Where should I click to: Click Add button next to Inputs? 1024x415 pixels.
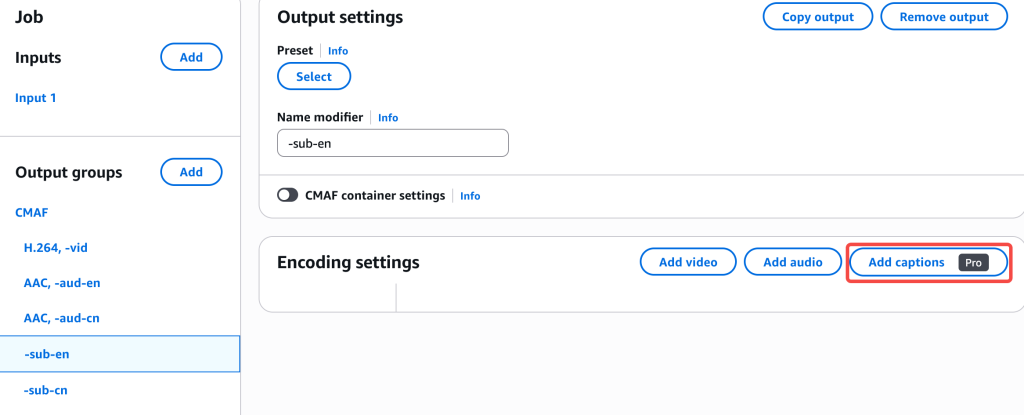[191, 57]
